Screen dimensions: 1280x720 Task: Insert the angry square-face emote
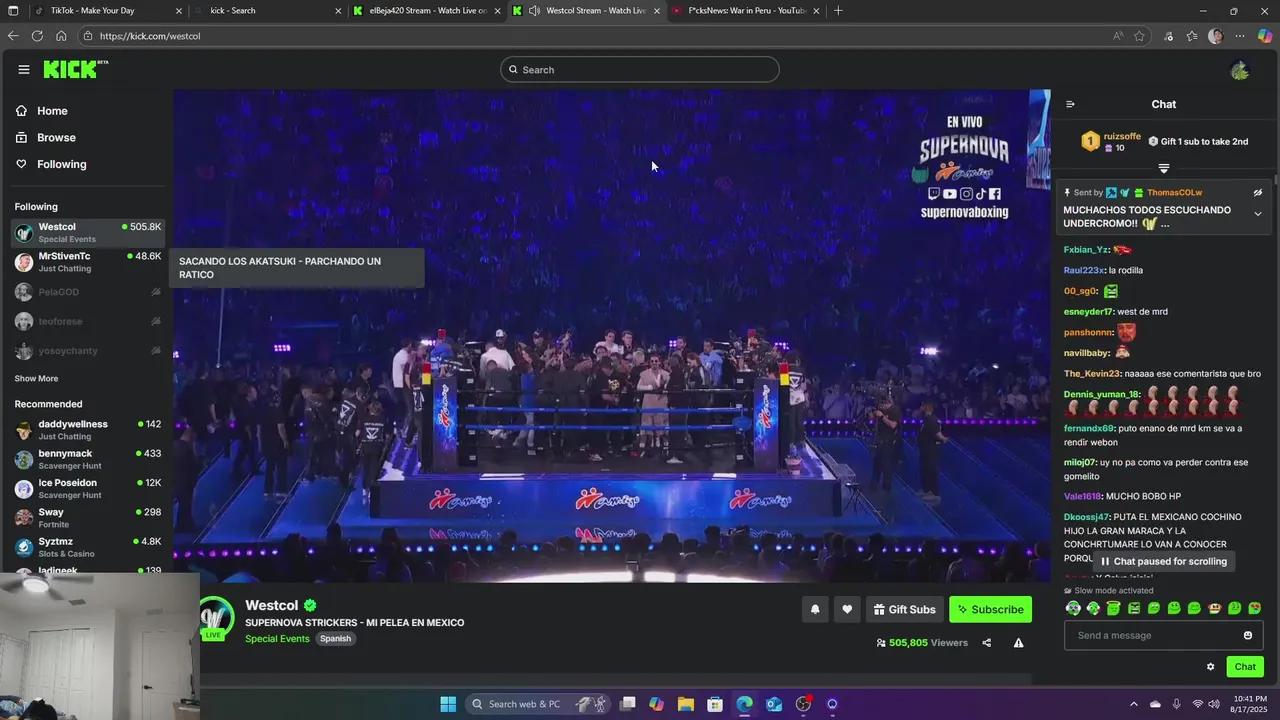click(x=1134, y=608)
